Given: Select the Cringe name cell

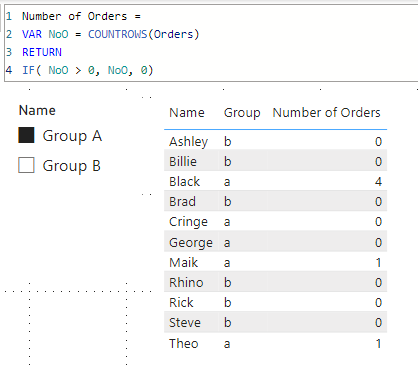Looking at the screenshot, I should pyautogui.click(x=188, y=222).
